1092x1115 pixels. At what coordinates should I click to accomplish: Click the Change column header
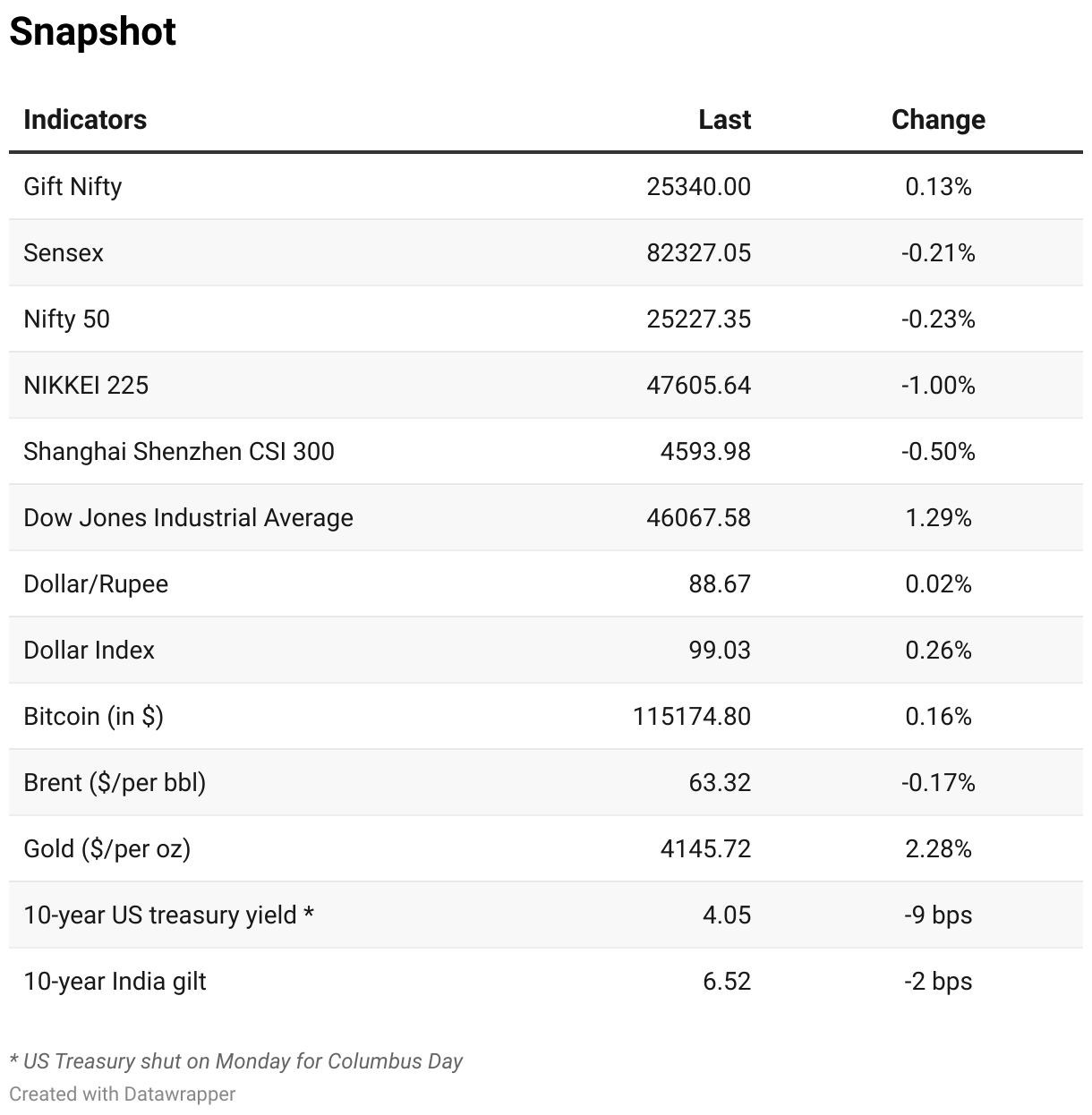pos(938,120)
